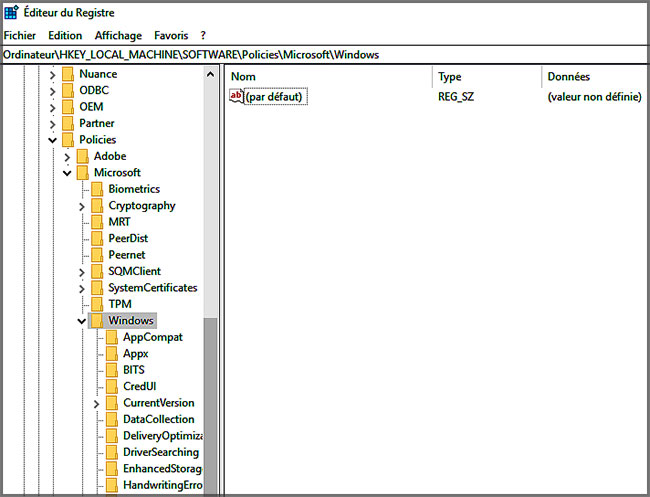
Task: Open the ? help menu
Action: pos(203,36)
